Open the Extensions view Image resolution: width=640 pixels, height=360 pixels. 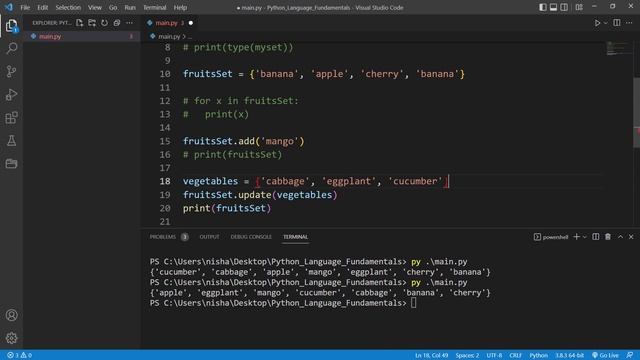coord(11,118)
